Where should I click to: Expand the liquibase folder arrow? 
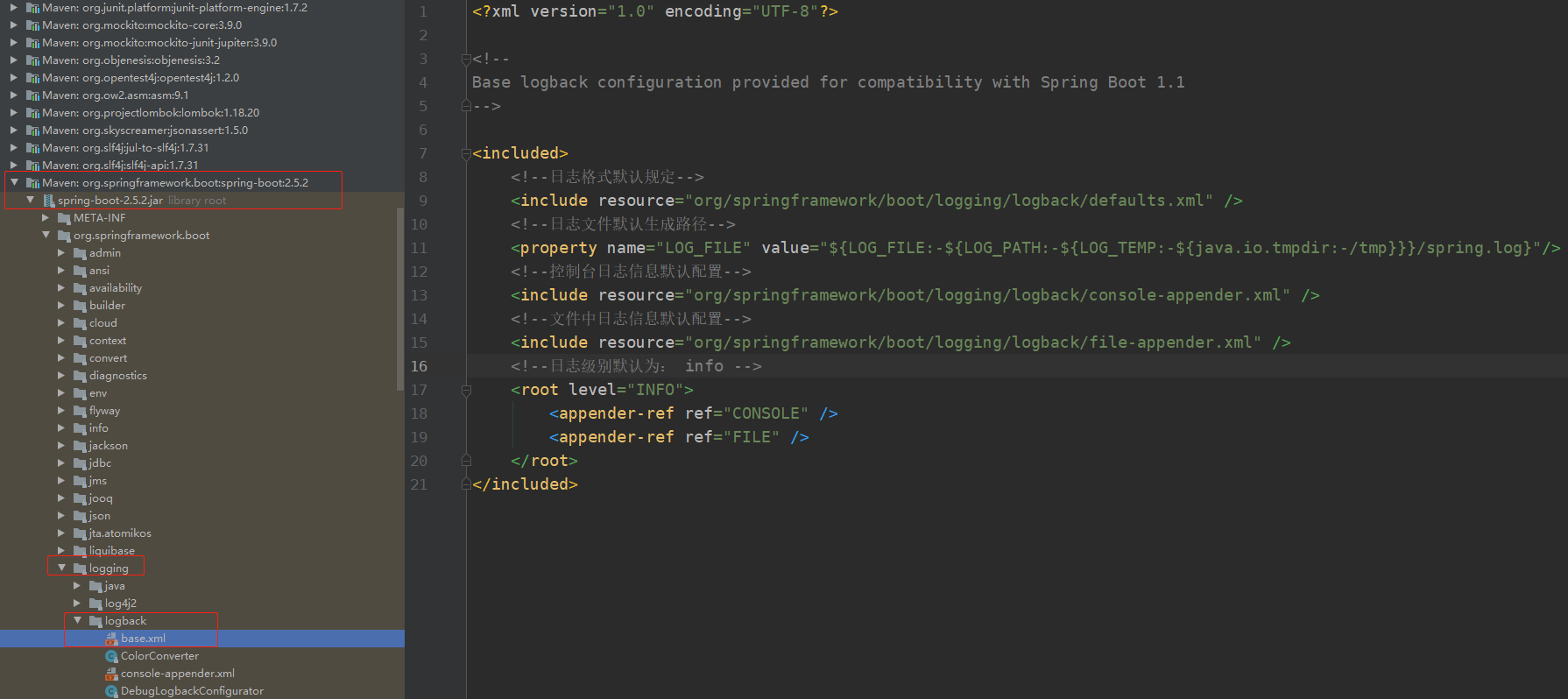tap(61, 550)
